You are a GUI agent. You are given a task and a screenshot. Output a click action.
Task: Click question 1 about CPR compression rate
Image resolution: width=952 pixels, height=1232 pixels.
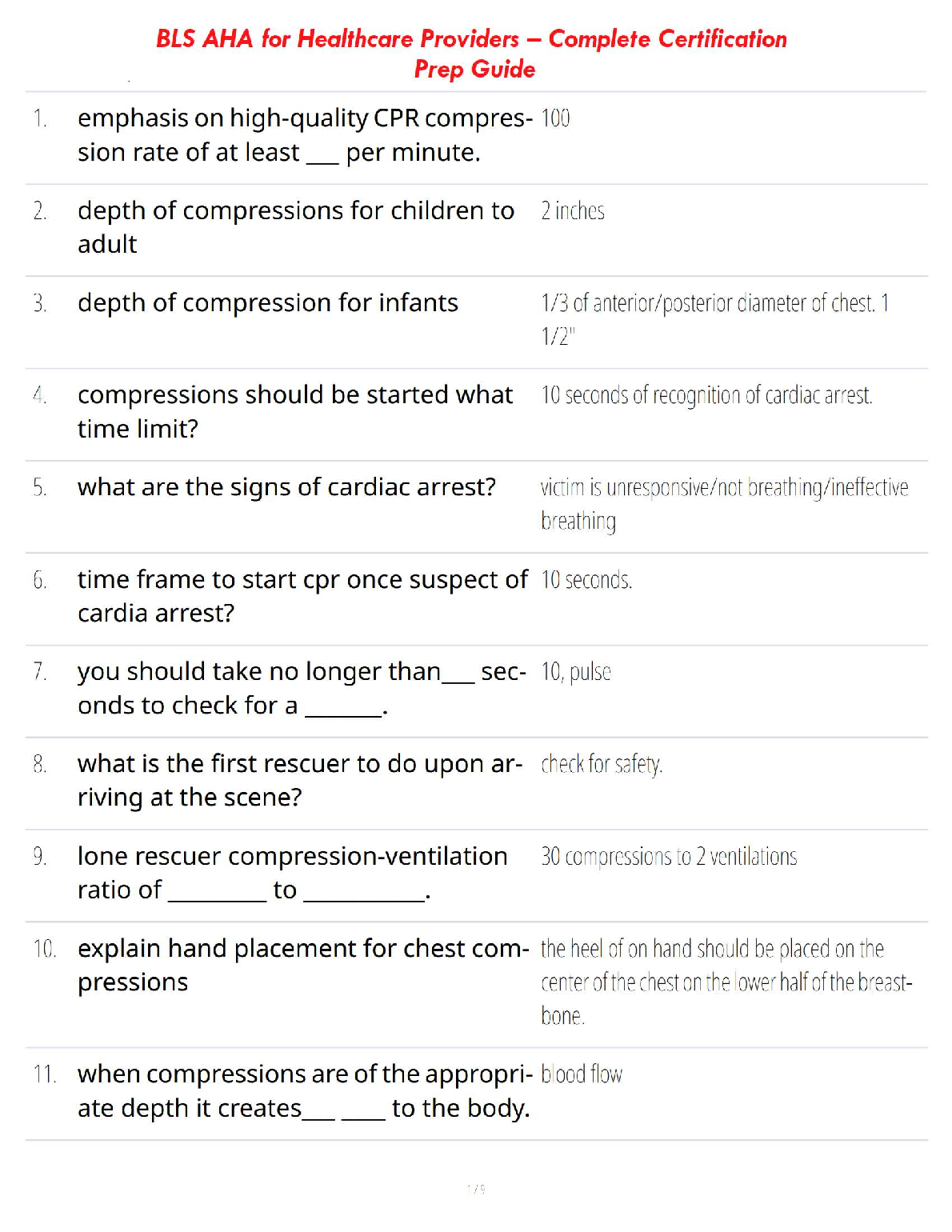pos(304,135)
